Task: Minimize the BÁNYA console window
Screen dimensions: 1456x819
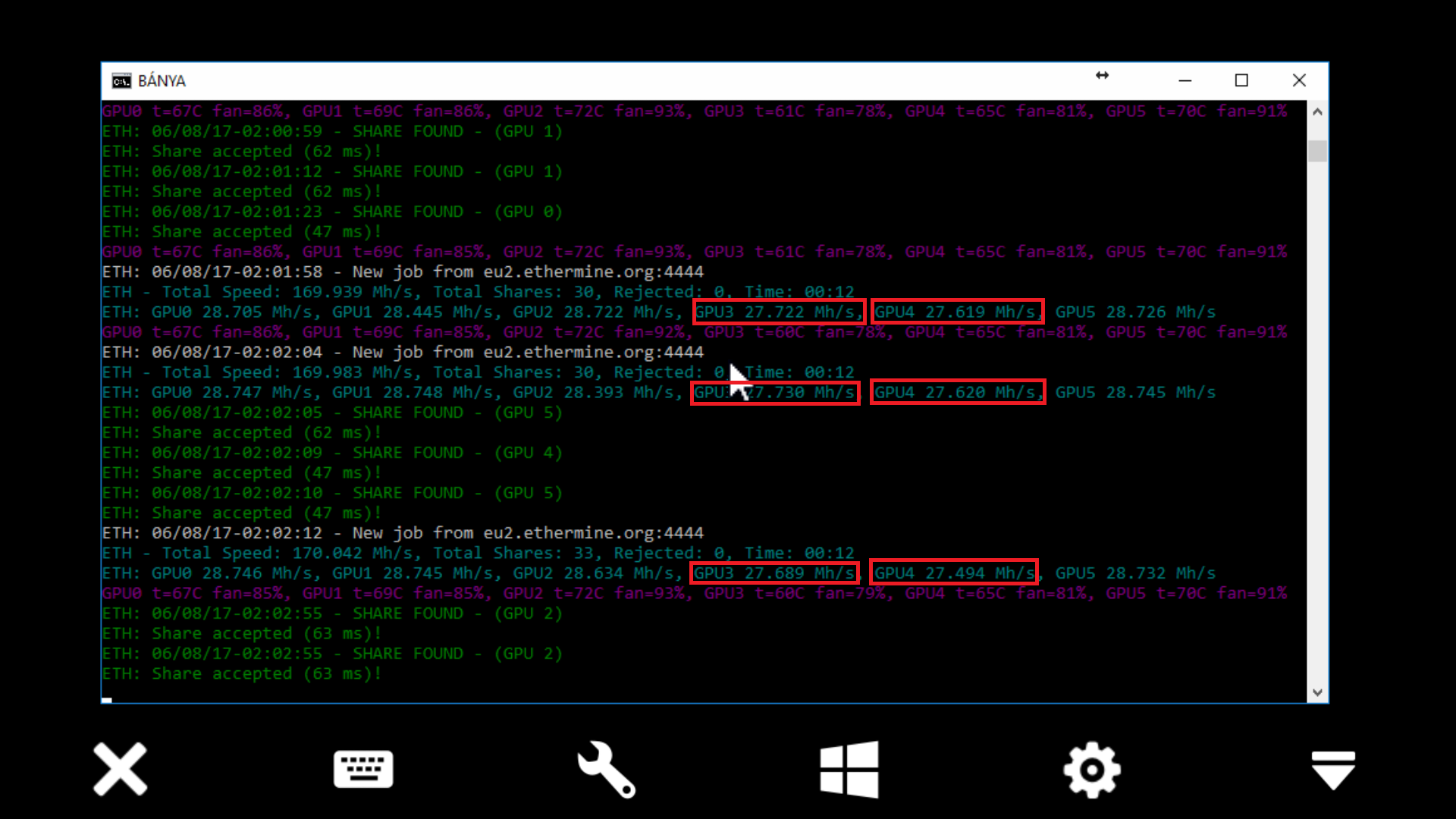Action: pyautogui.click(x=1185, y=80)
